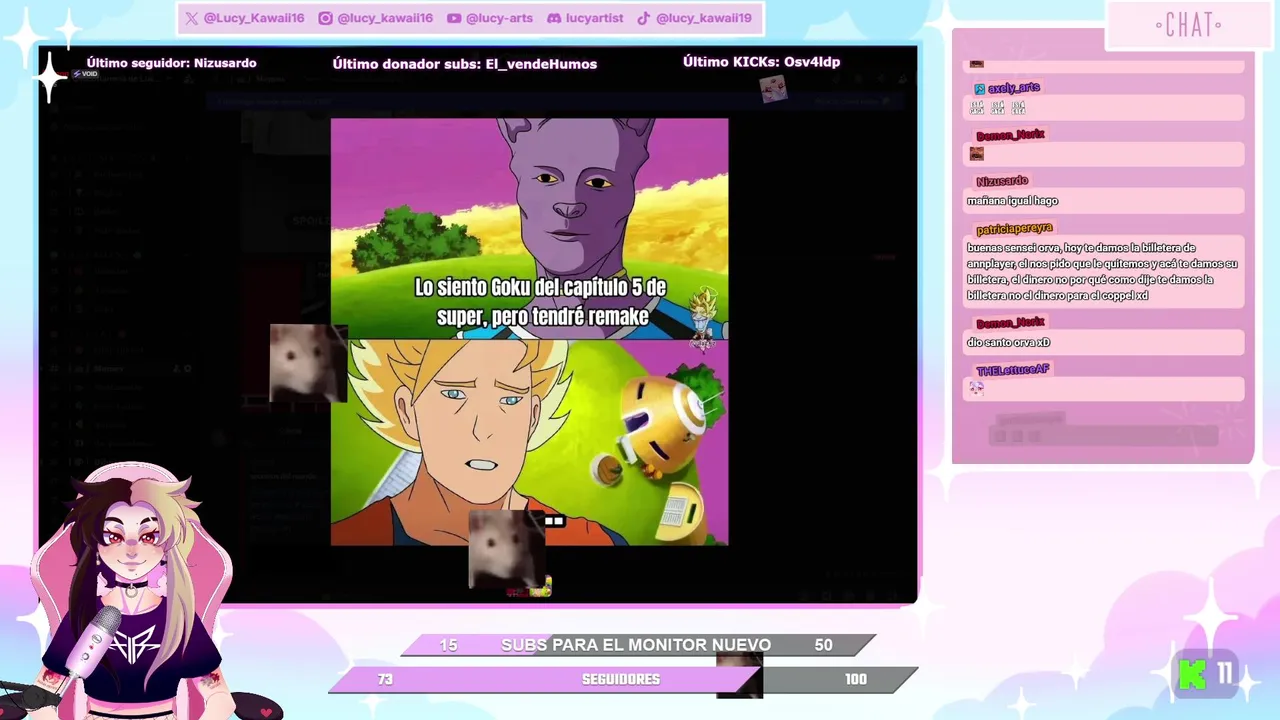The height and width of the screenshot is (720, 1280).
Task: Open the lucyartist Discord handle
Action: tap(594, 18)
